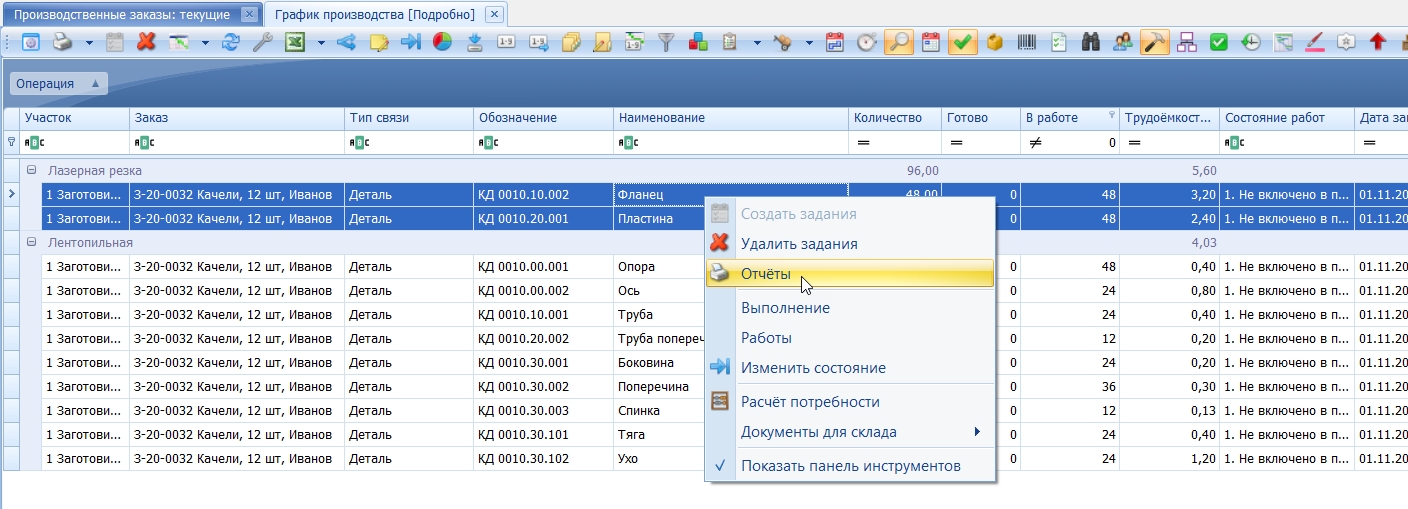Collapse the Лентопильная group
Viewport: 1408px width, 509px height.
click(x=31, y=243)
